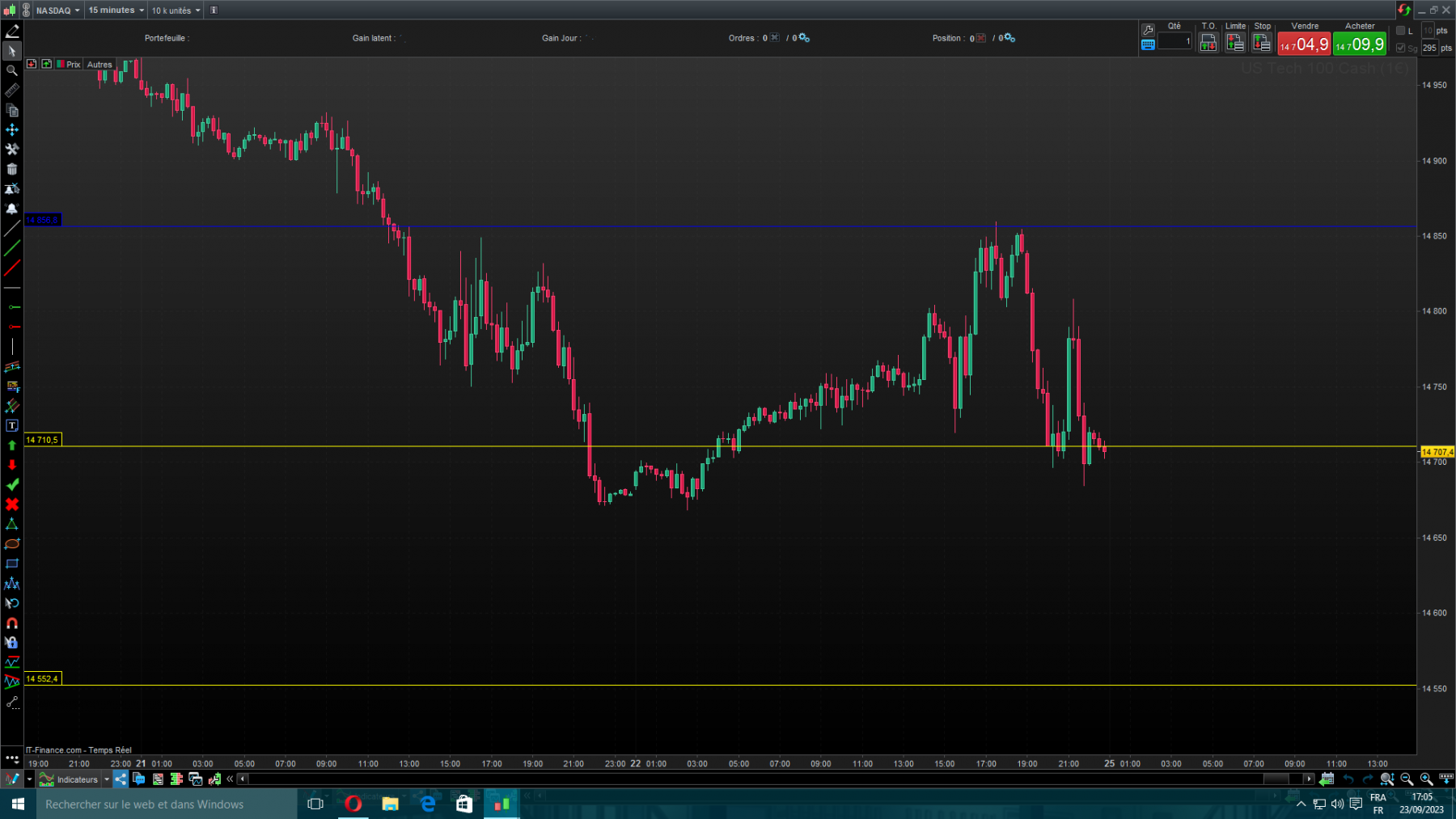Click the red-green refresh arrows icon
The image size is (1456, 819).
click(x=1404, y=10)
